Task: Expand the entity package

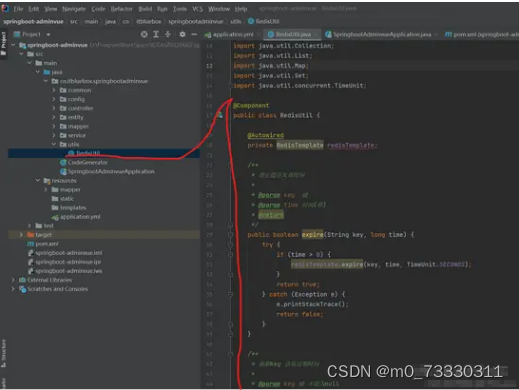Action: (54, 117)
